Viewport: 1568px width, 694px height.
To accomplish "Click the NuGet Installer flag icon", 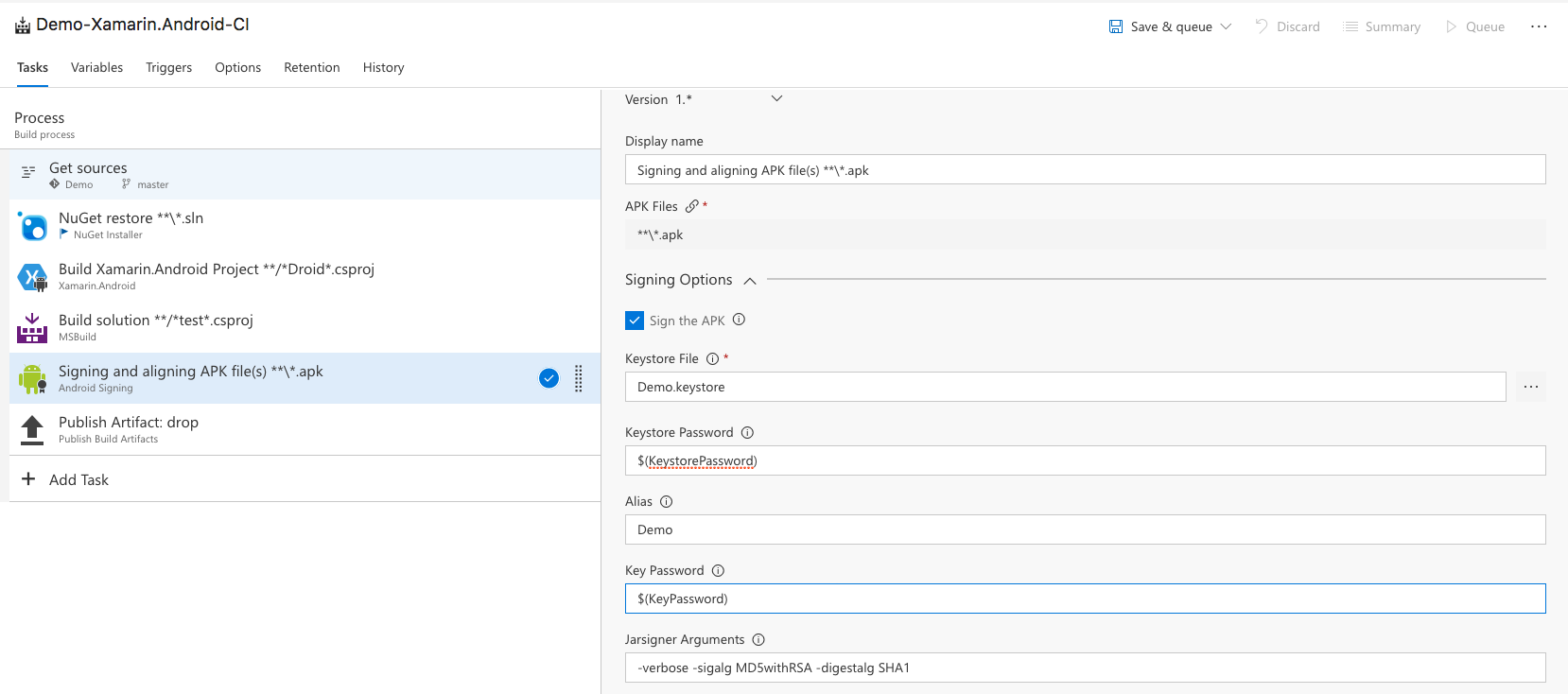I will pyautogui.click(x=64, y=234).
